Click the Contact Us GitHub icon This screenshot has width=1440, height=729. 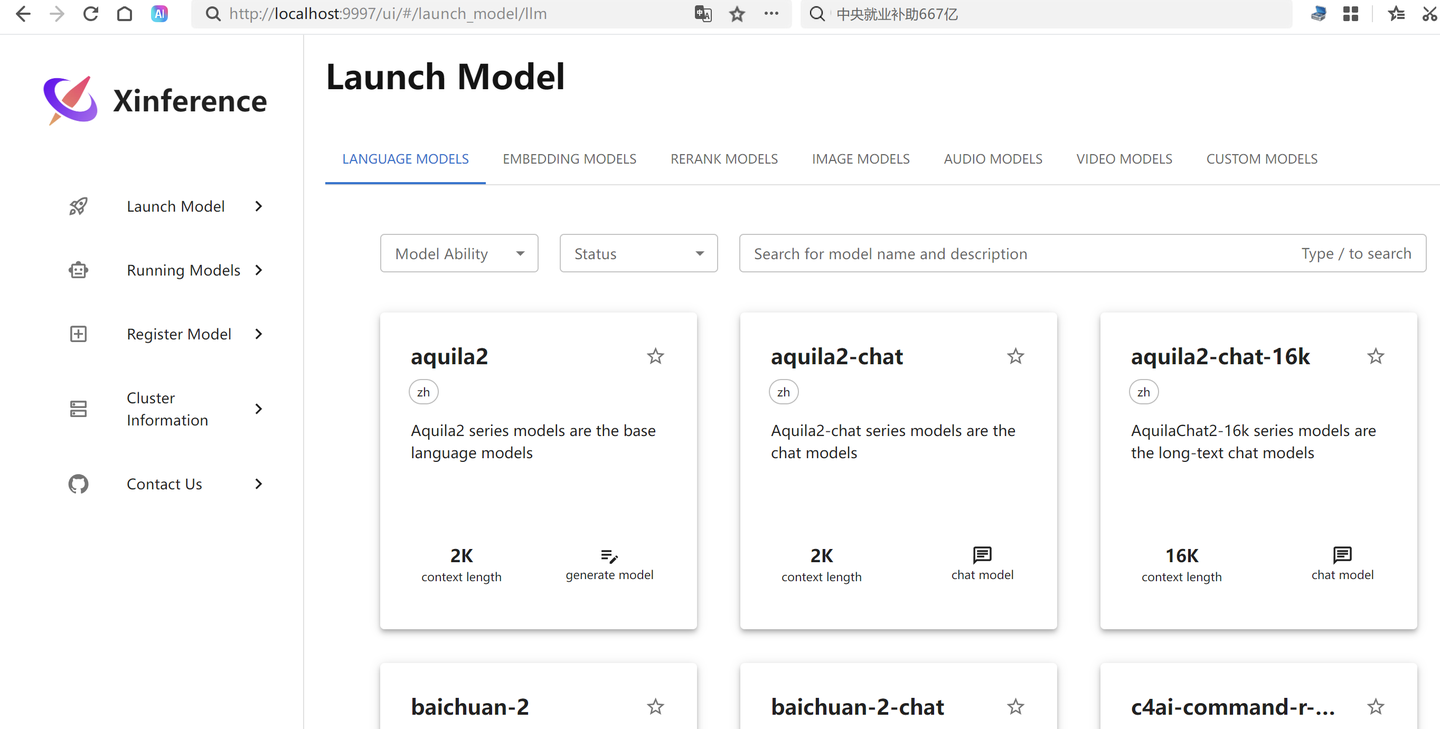click(x=78, y=484)
